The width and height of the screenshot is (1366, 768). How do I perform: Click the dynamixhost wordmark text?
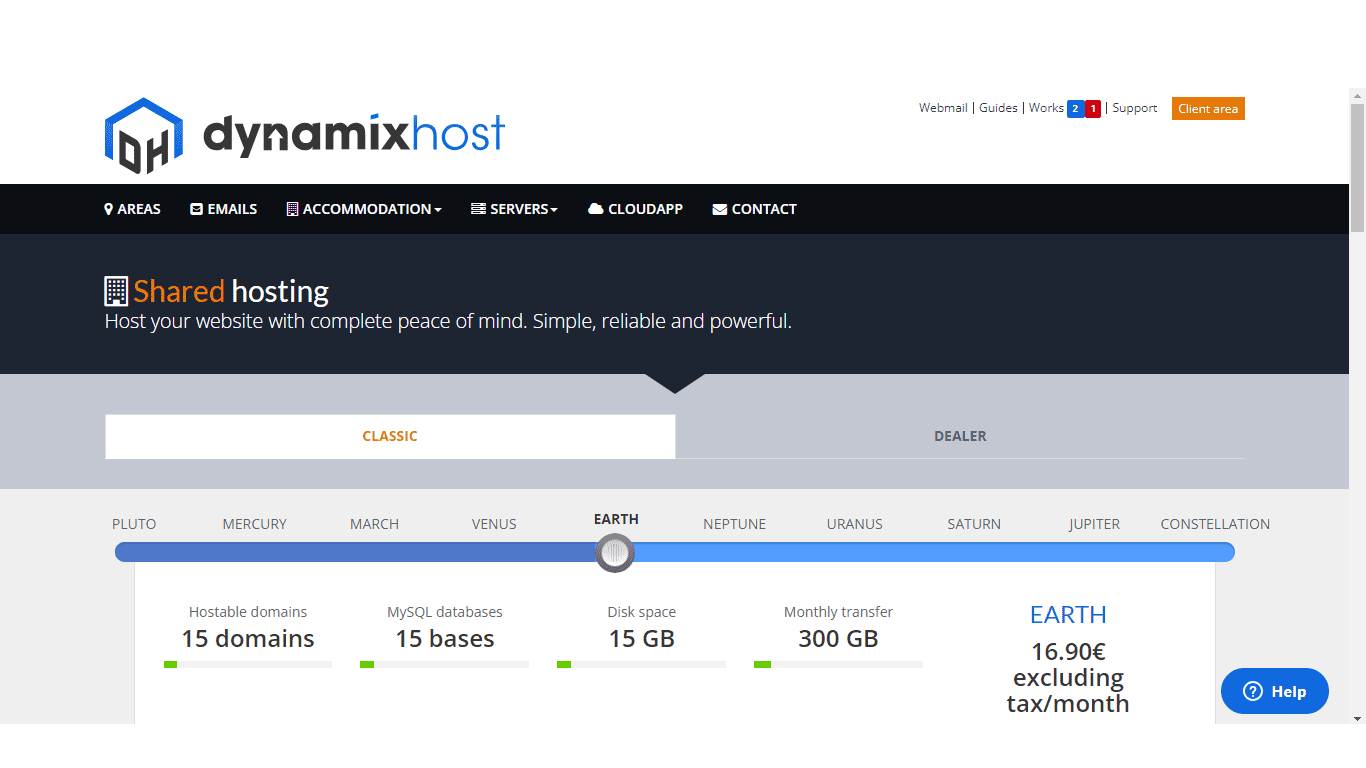click(x=354, y=136)
